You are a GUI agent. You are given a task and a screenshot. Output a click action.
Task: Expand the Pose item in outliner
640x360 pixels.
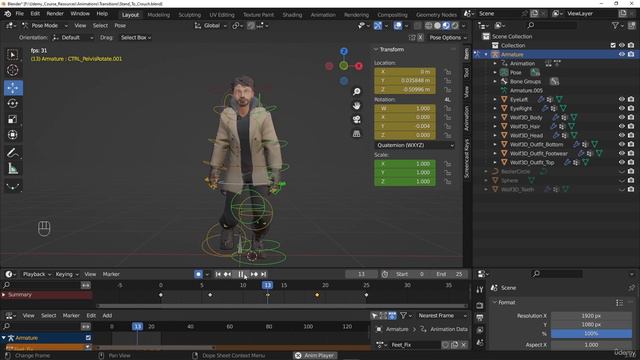coord(495,73)
